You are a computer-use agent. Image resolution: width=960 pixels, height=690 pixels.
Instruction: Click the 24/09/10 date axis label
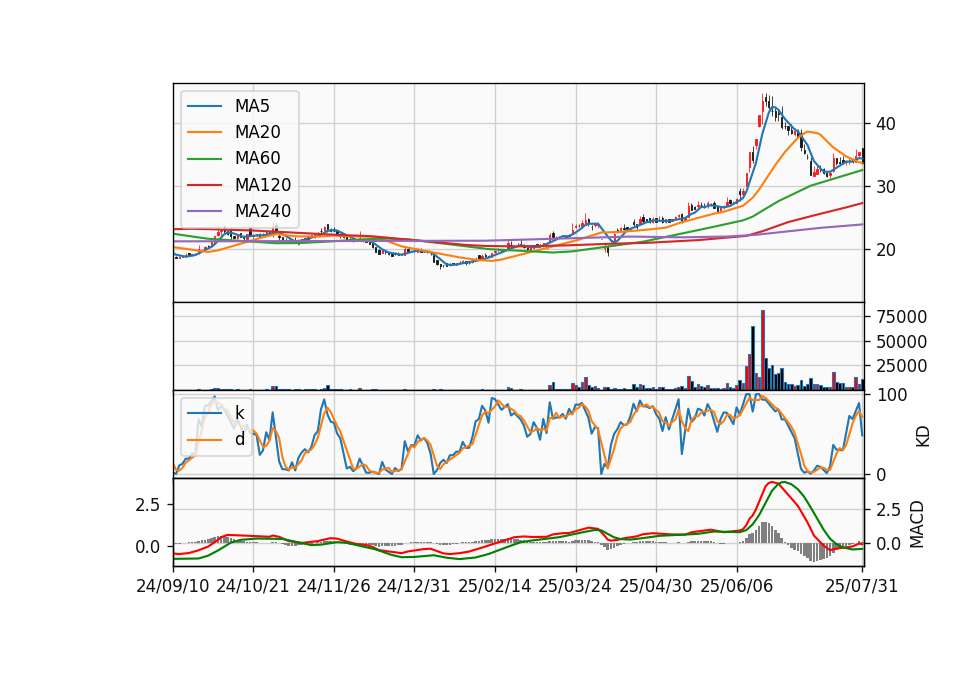tap(173, 587)
